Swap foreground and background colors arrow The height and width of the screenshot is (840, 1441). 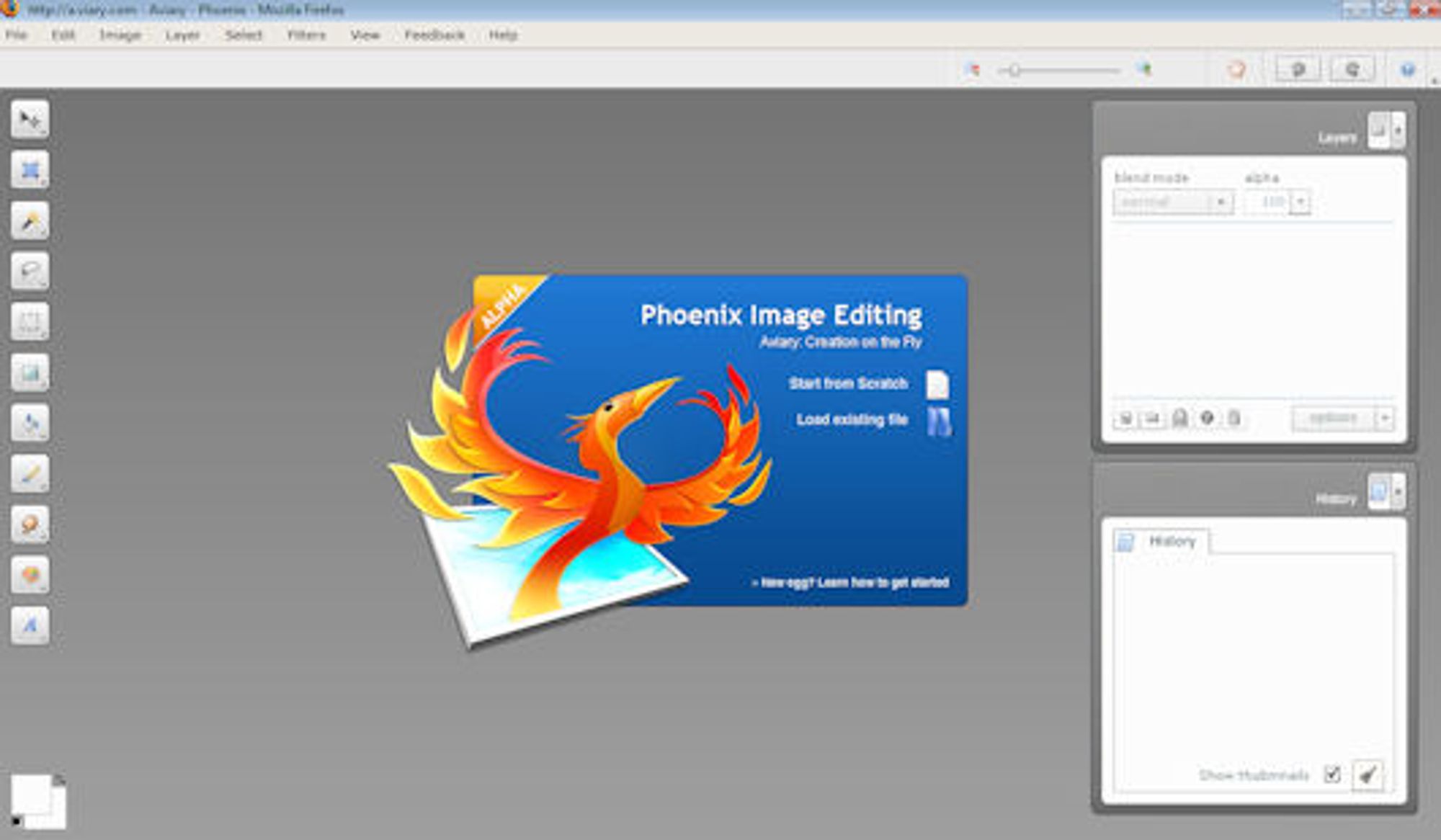point(59,780)
